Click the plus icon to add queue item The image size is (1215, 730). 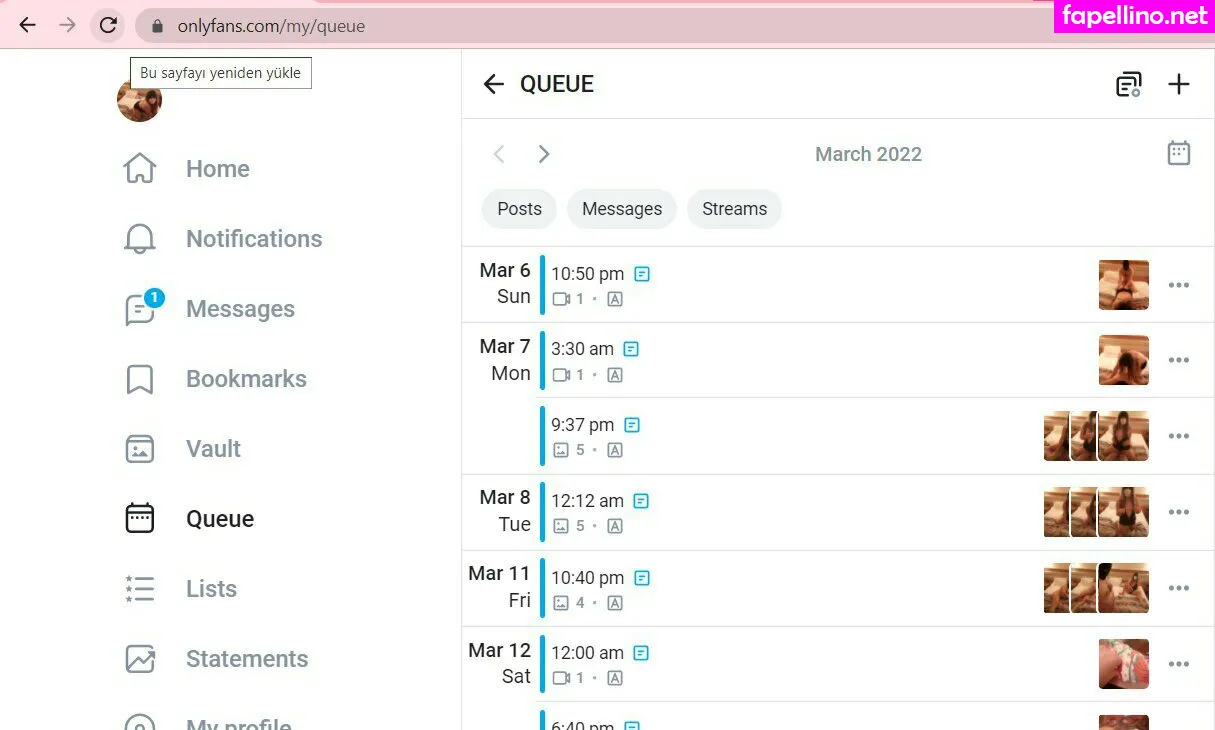click(x=1179, y=84)
